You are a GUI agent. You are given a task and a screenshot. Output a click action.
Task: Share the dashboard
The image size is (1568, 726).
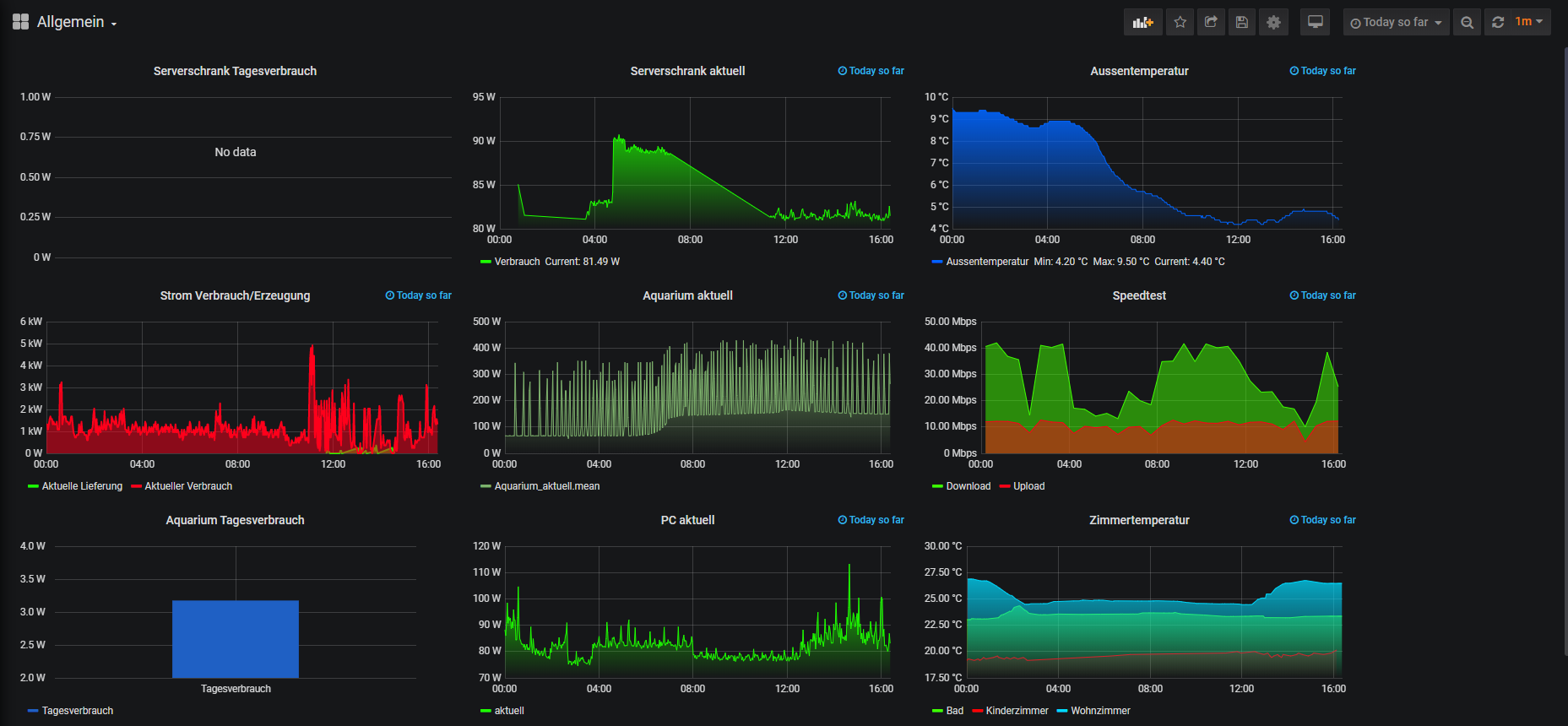click(x=1211, y=22)
